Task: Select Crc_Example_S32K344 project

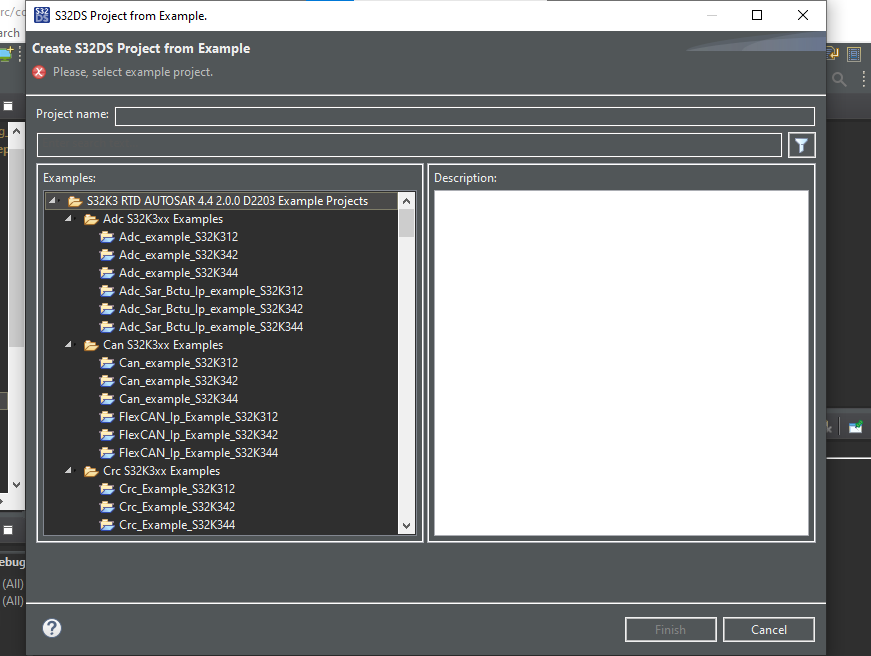Action: tap(177, 525)
